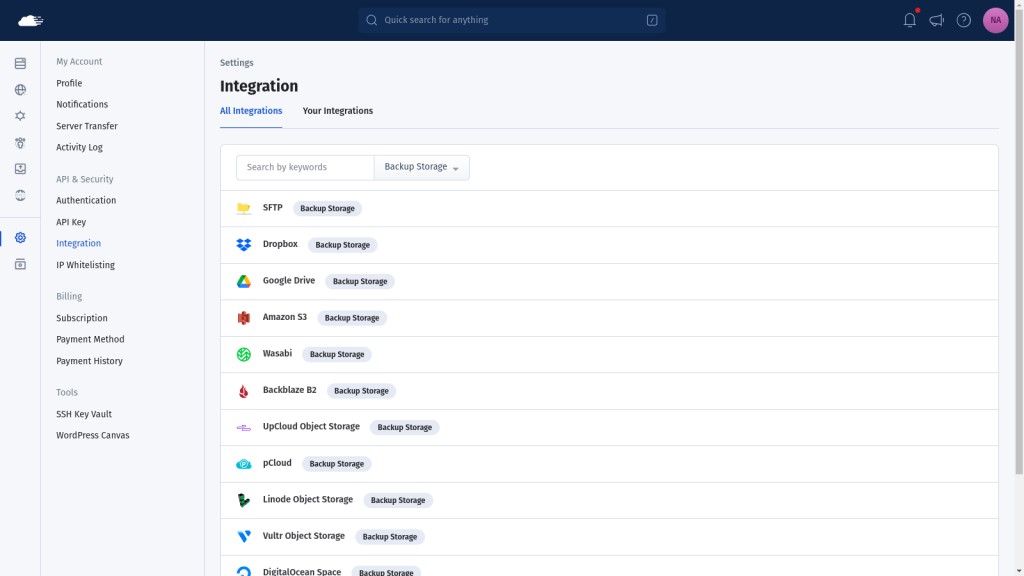
Task: Open the Authentication settings link
Action: [x=86, y=200]
